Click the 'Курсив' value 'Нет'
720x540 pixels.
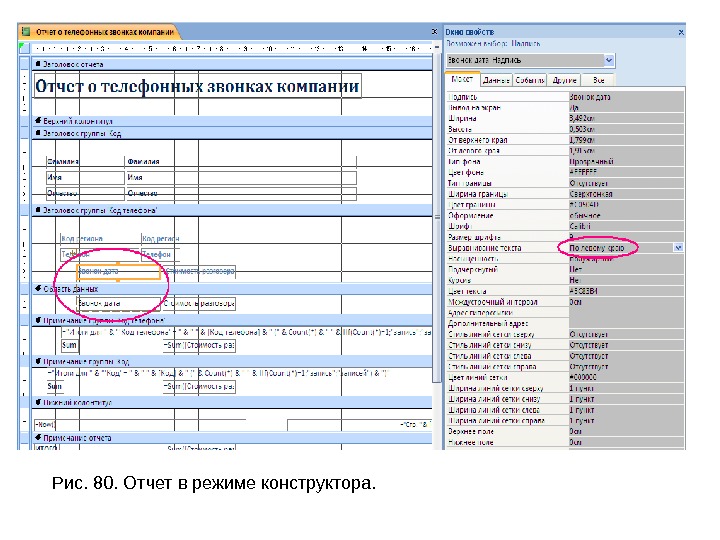tap(626, 280)
